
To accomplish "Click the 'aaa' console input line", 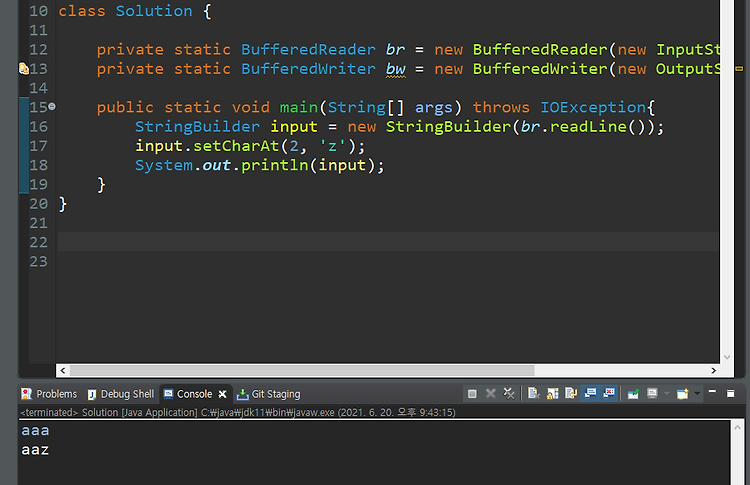I will 35,431.
